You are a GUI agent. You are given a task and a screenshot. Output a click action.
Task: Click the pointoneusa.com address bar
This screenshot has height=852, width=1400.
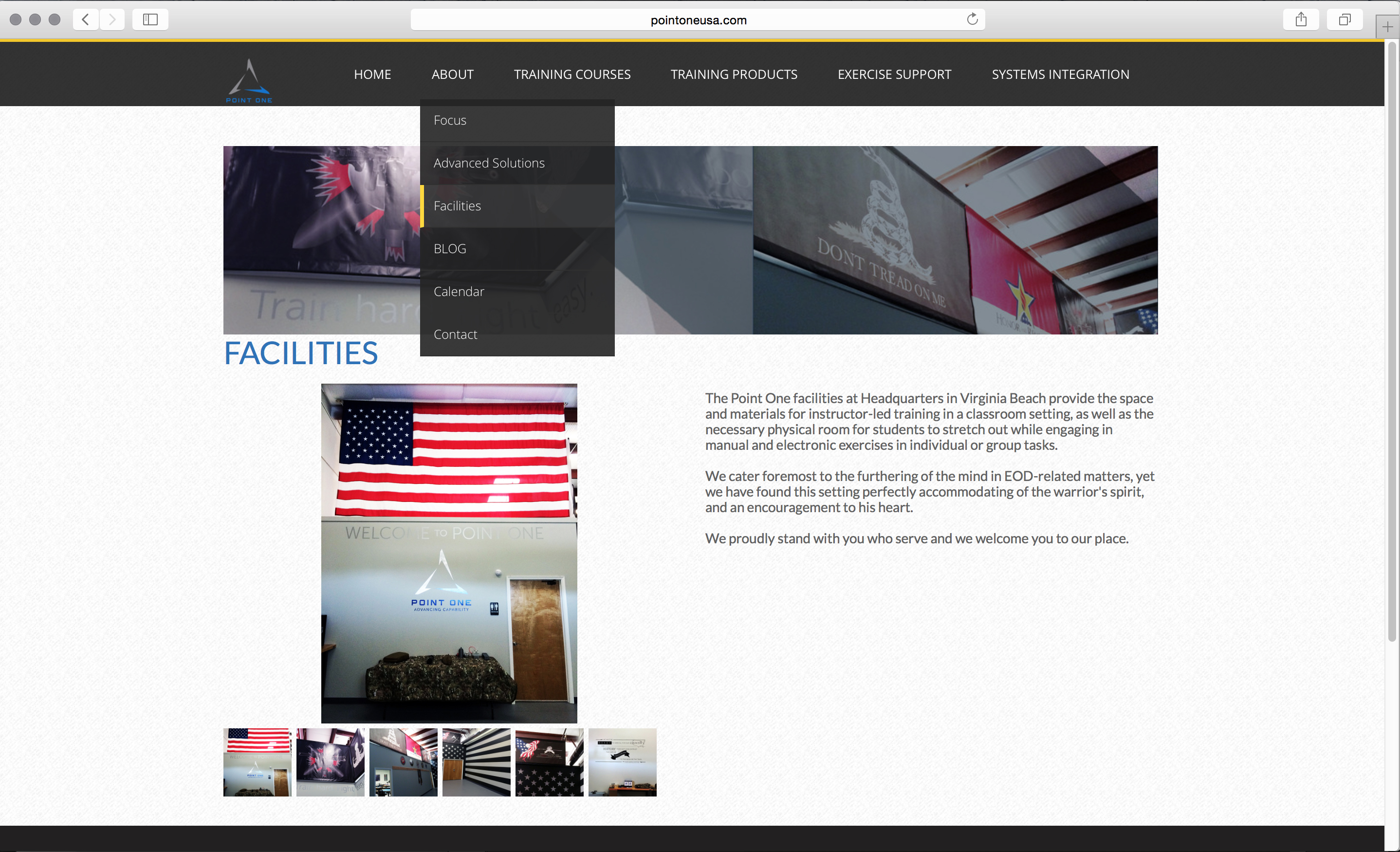click(698, 20)
